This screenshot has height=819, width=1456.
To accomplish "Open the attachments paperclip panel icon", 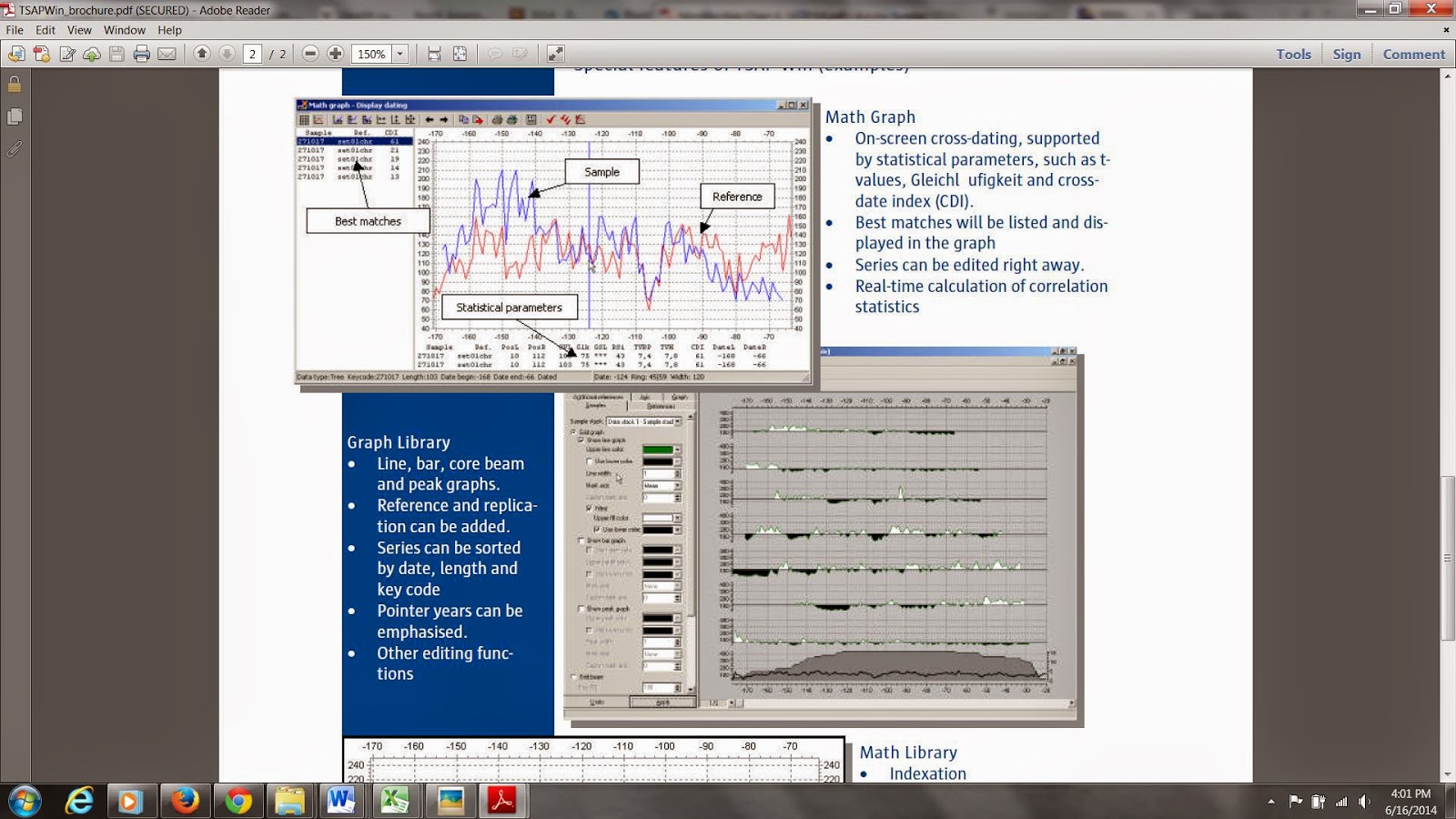I will coord(15,148).
